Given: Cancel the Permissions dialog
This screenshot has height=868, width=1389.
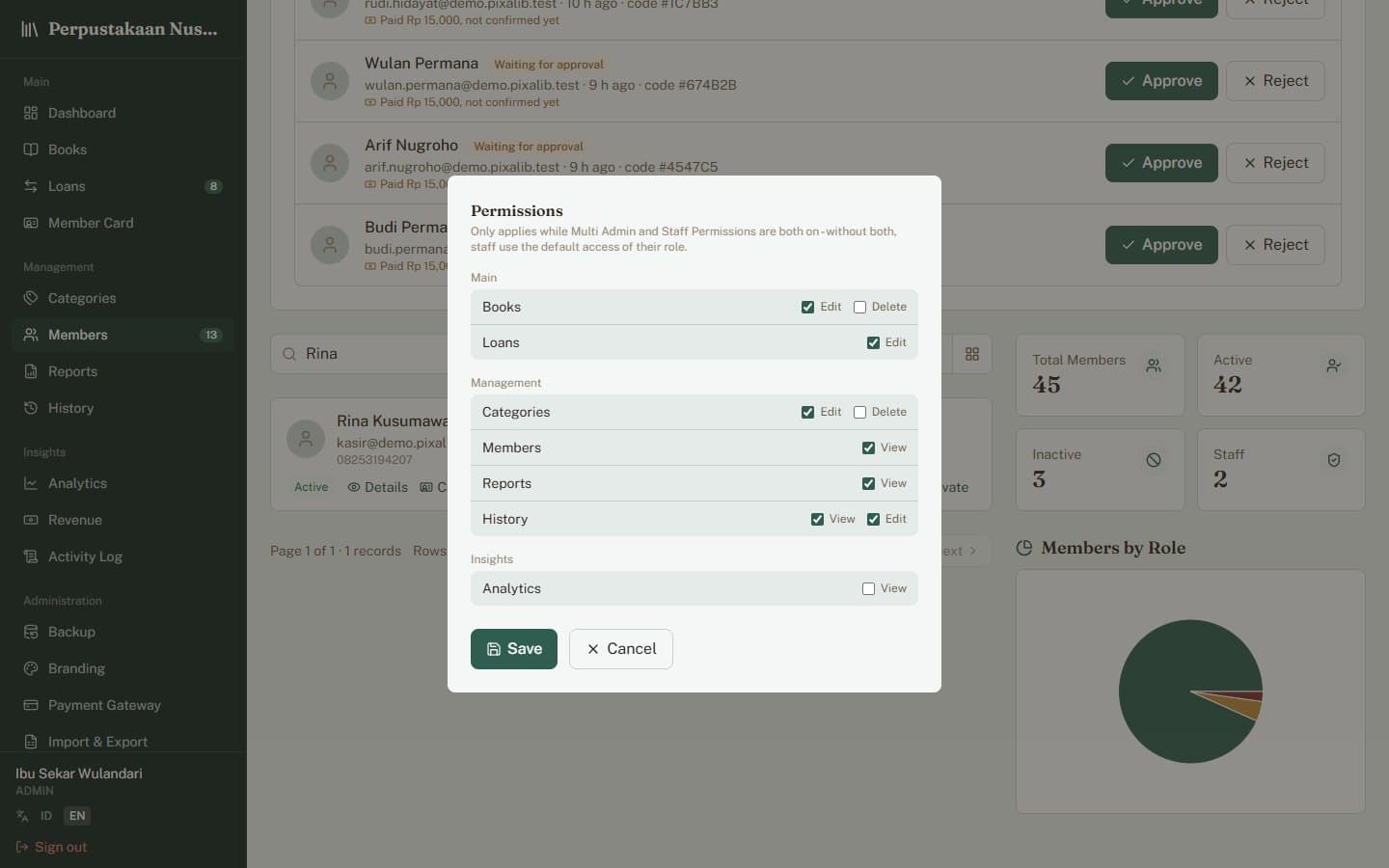Looking at the screenshot, I should point(621,649).
